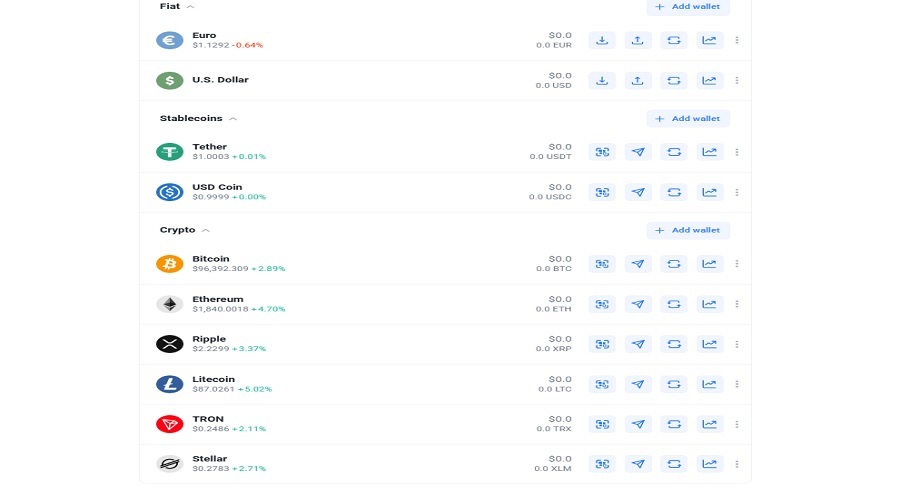Image resolution: width=900 pixels, height=500 pixels.
Task: Show the receive QR icon for Bitcoin
Action: (x=602, y=264)
